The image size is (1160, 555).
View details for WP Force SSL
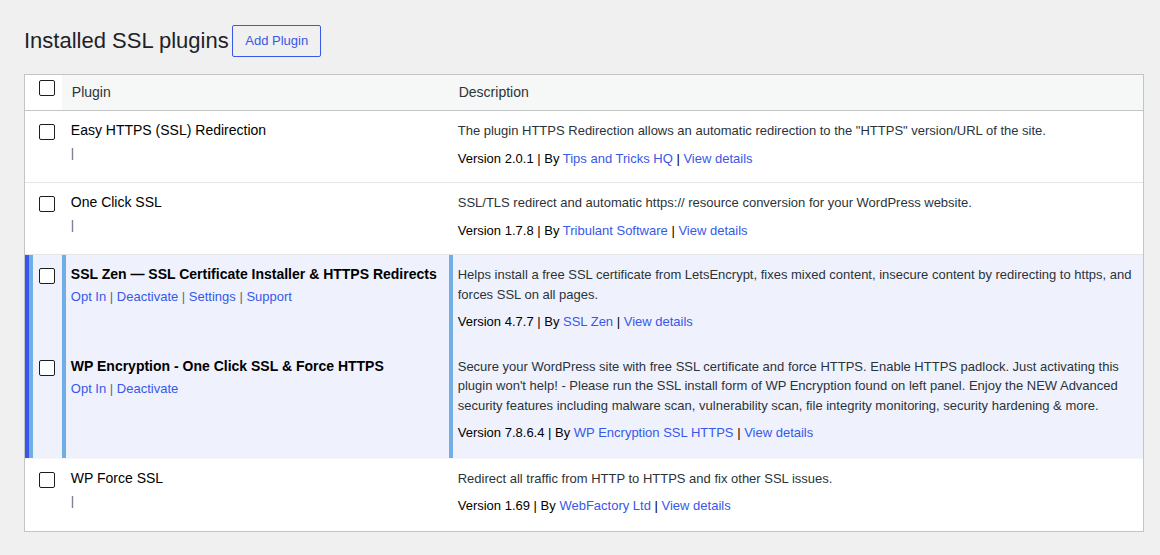[695, 505]
